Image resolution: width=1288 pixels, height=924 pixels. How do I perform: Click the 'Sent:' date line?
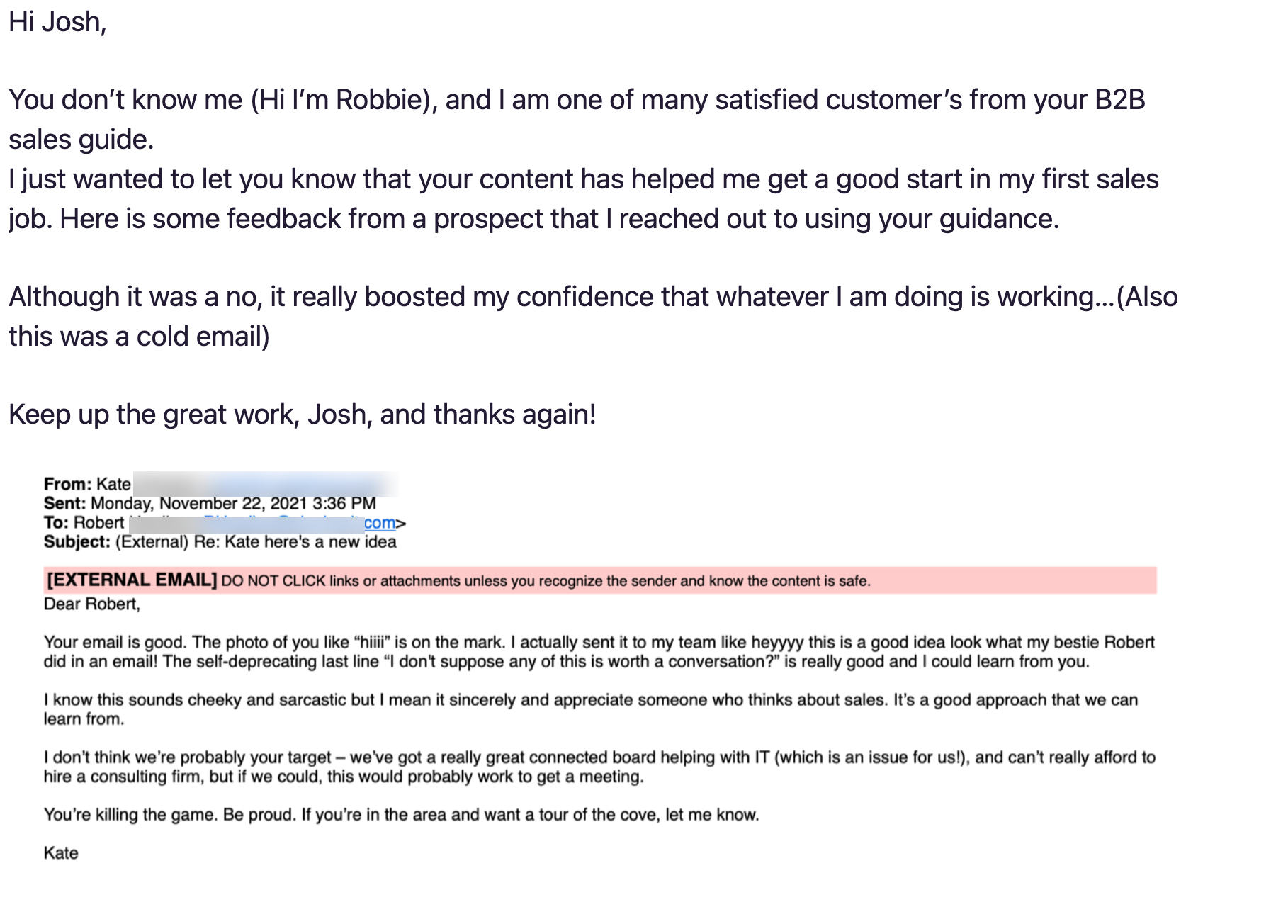210,504
